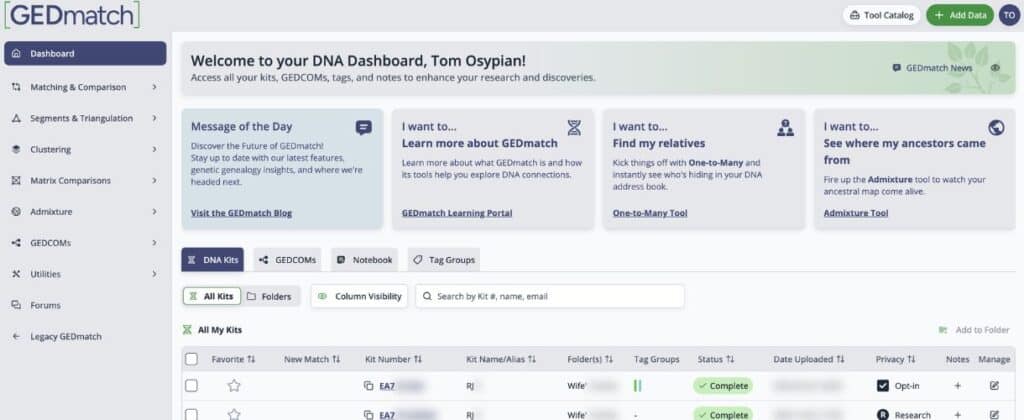Click the DNA helix icon on Learn more card
Screen dimensions: 1024x420
(x=574, y=127)
